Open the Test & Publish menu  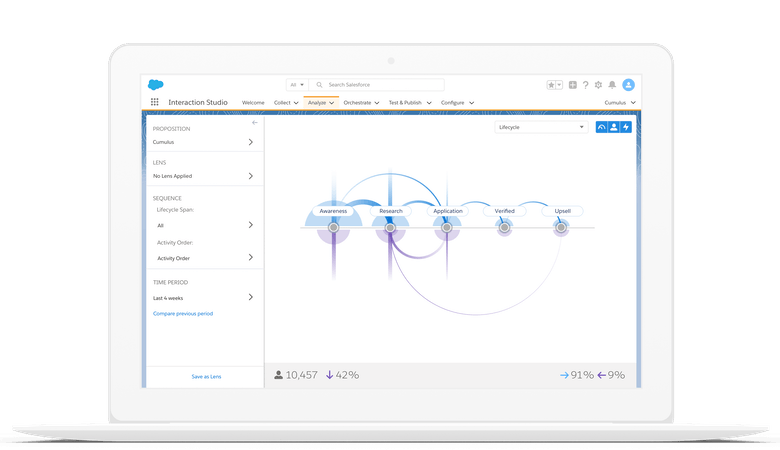[410, 102]
